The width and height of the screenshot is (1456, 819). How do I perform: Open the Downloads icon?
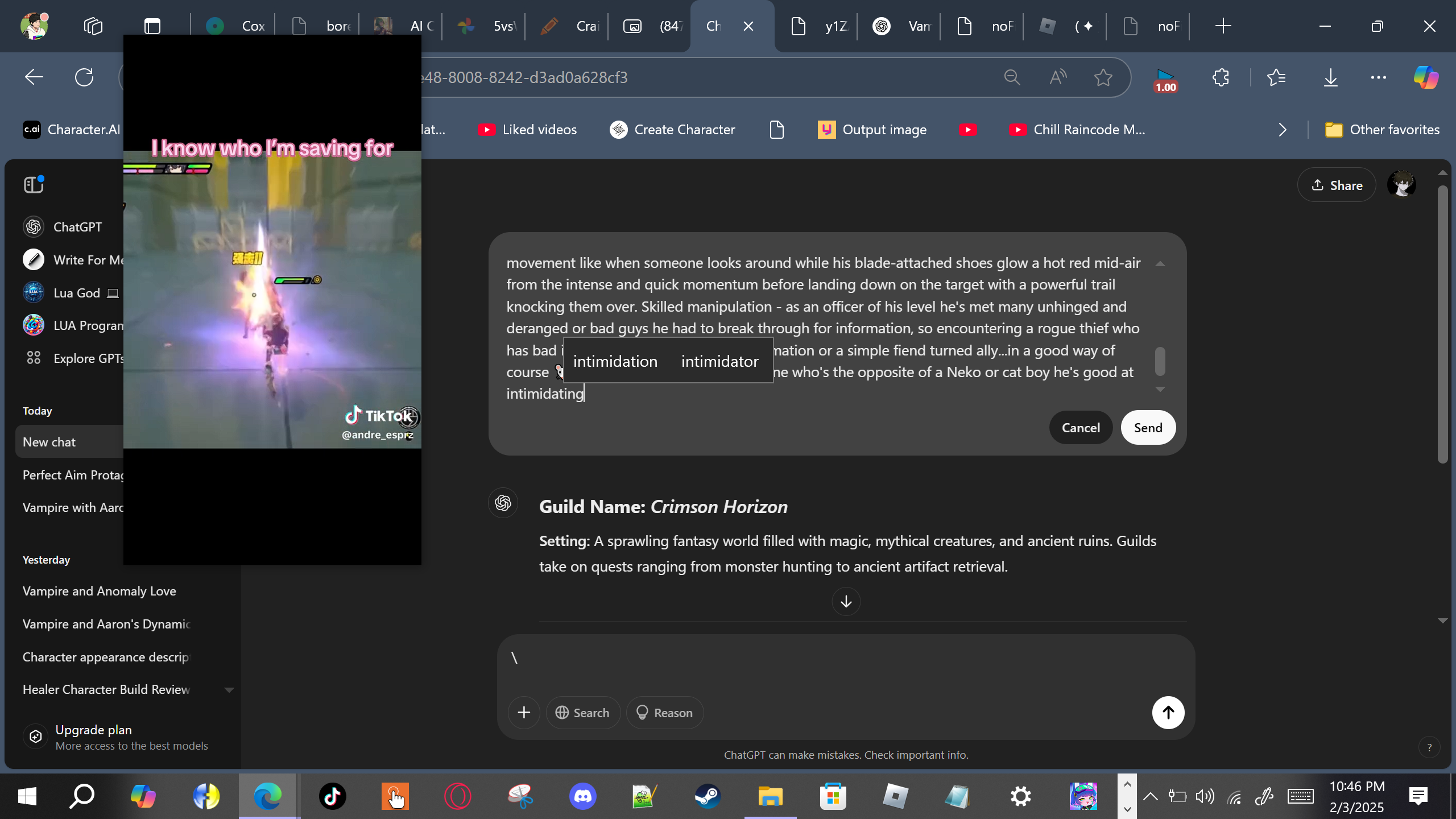(1331, 77)
